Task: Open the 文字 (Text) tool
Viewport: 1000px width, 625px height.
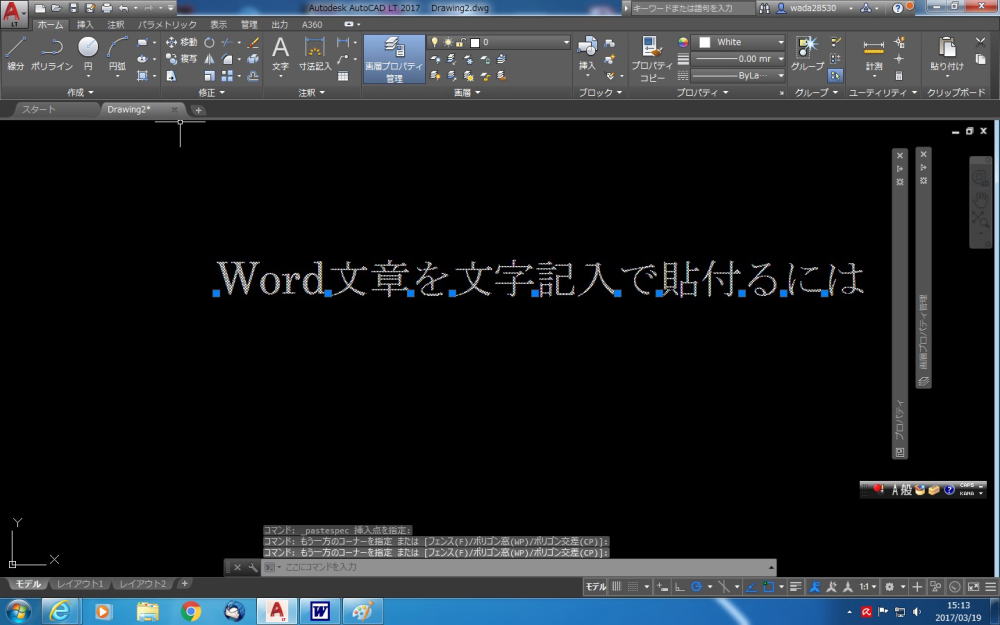Action: point(281,53)
